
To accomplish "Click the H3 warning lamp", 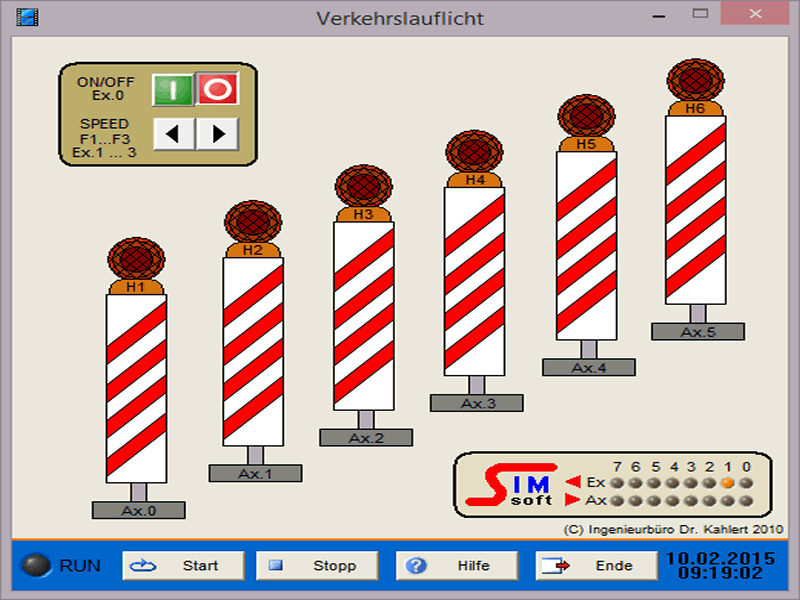I will [363, 187].
